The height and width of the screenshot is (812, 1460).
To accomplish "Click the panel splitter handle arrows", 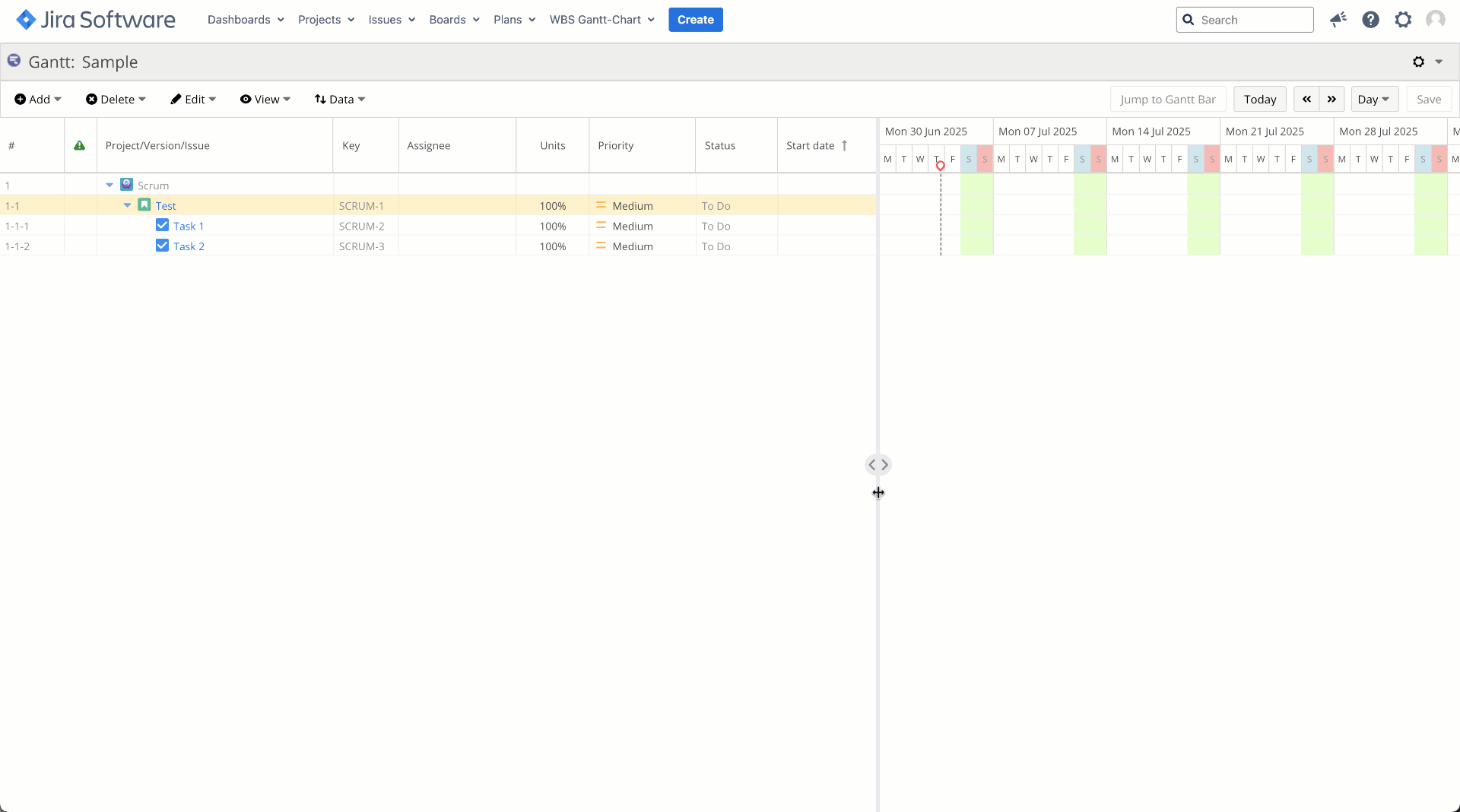I will (x=878, y=465).
